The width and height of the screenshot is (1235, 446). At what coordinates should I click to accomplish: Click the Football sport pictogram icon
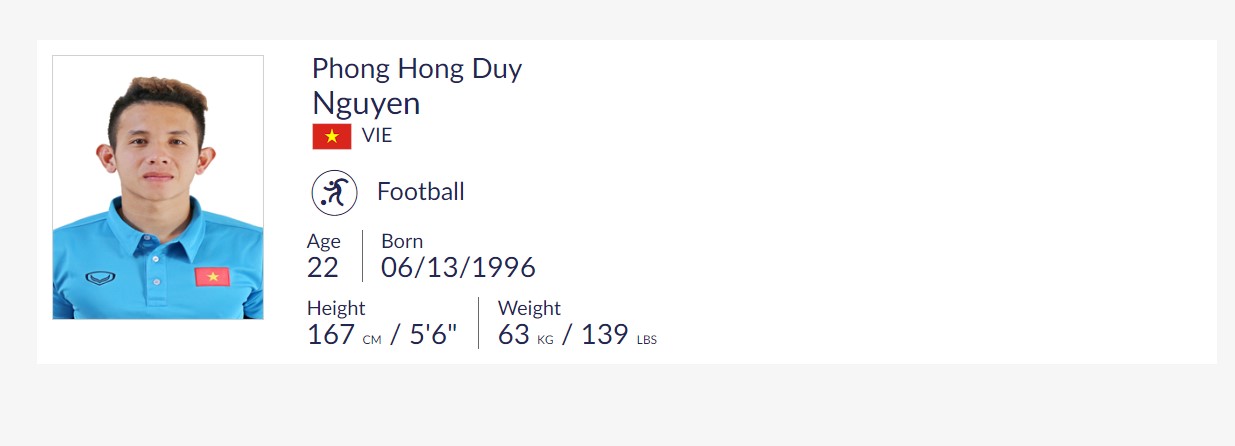click(x=334, y=192)
